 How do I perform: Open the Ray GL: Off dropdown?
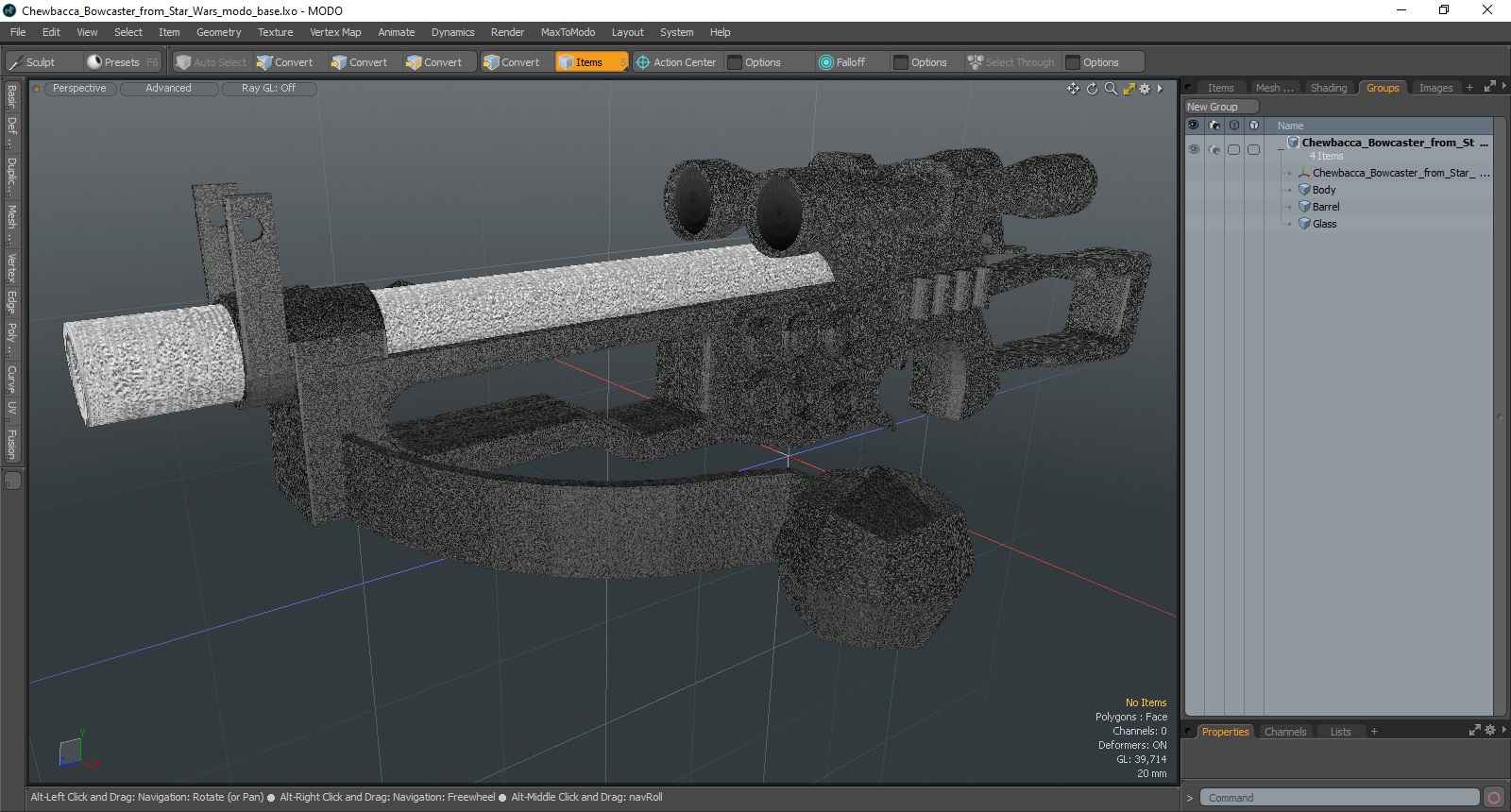[x=268, y=89]
